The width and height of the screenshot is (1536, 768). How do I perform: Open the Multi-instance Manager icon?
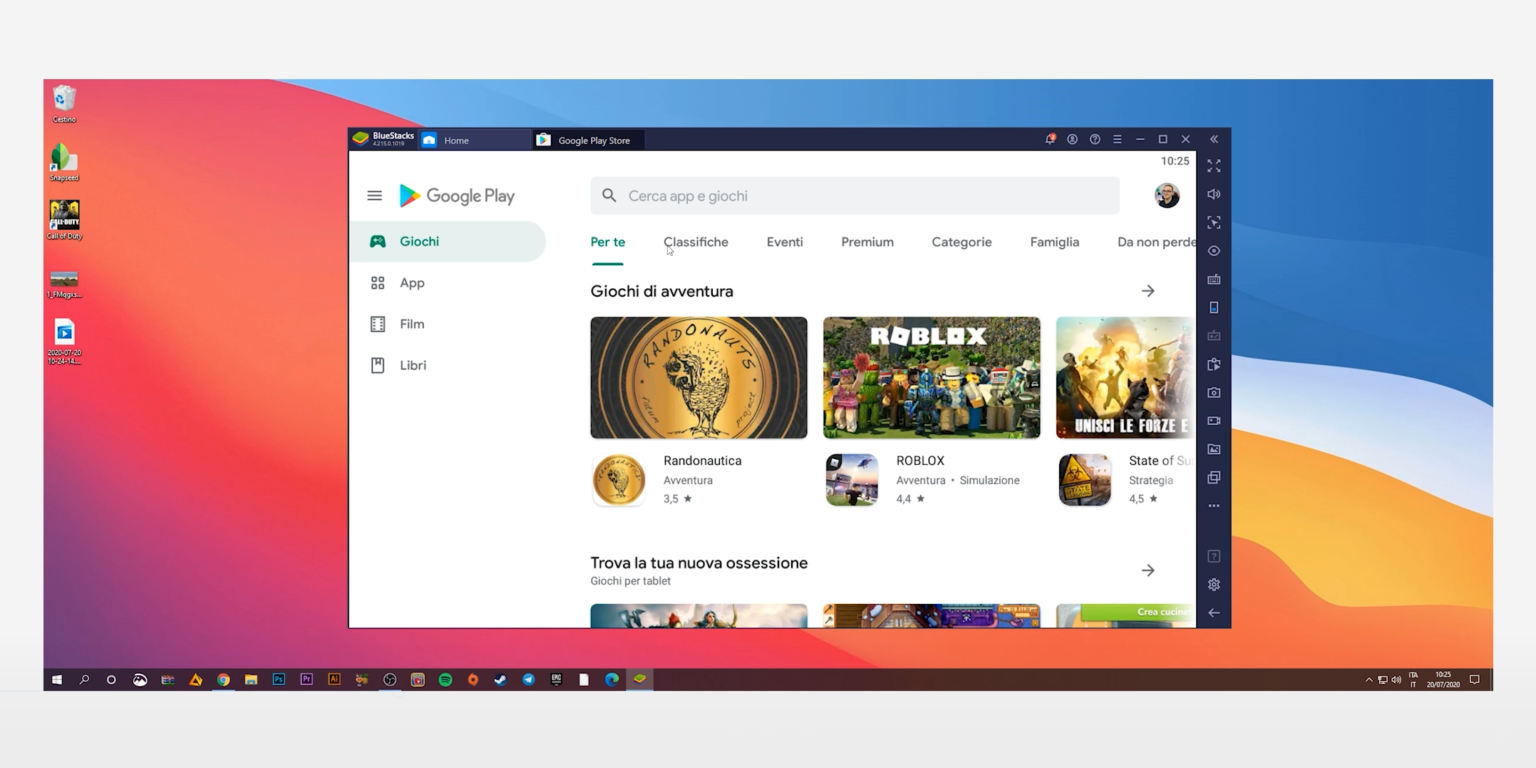pos(1213,477)
